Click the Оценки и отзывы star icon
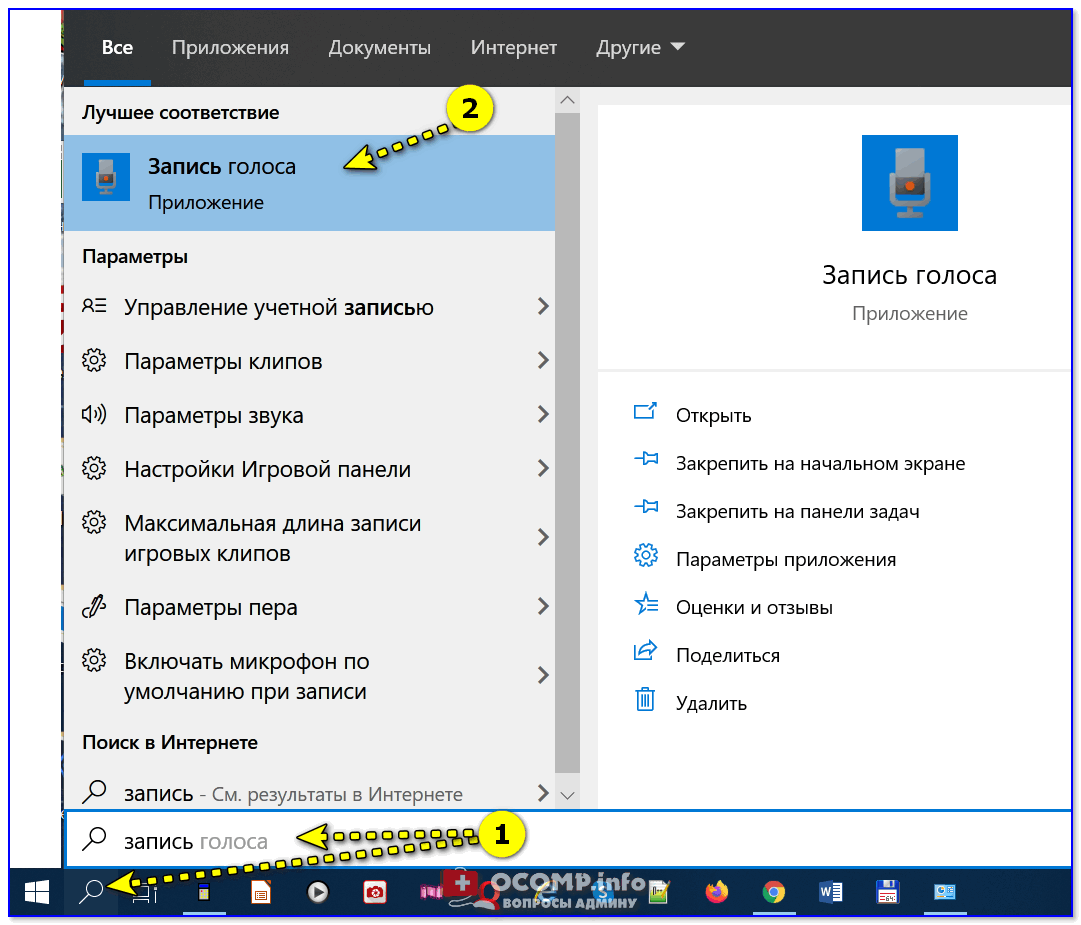Screen dimensions: 1081x925 tap(646, 604)
